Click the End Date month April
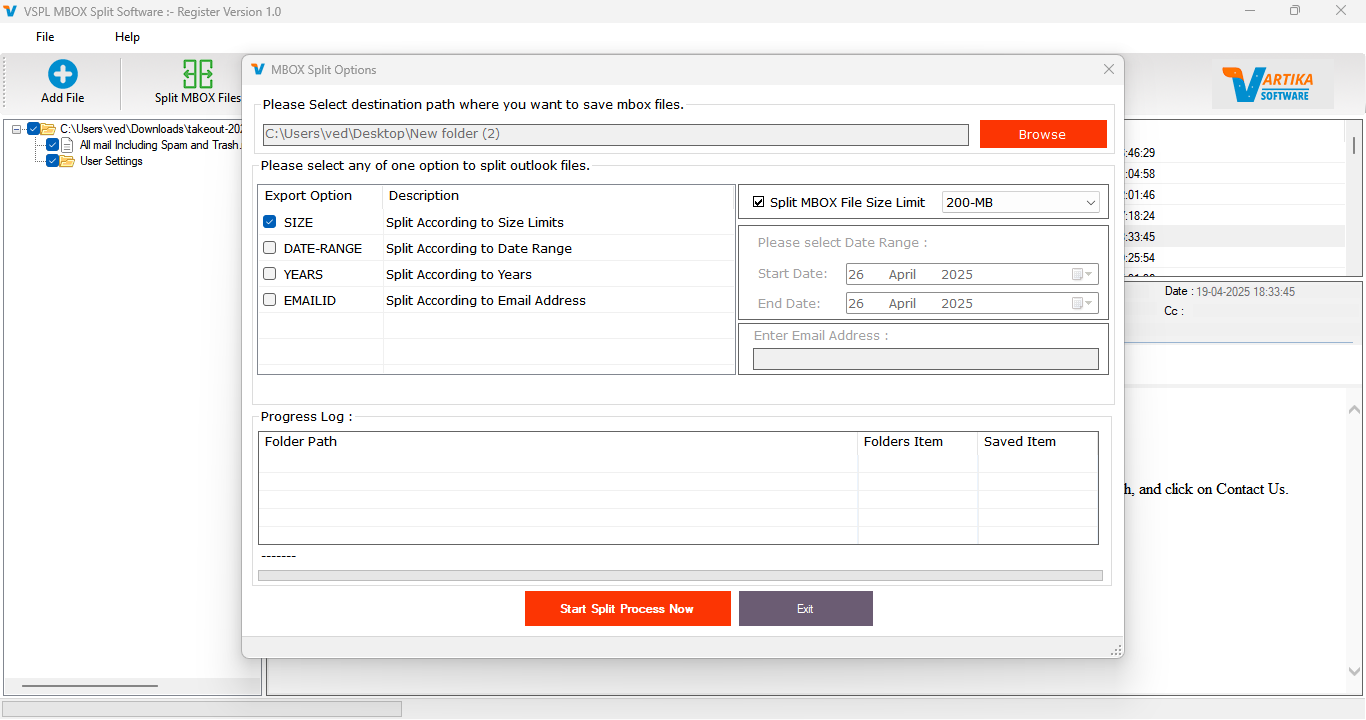Screen dimensions: 1366x720 [902, 303]
